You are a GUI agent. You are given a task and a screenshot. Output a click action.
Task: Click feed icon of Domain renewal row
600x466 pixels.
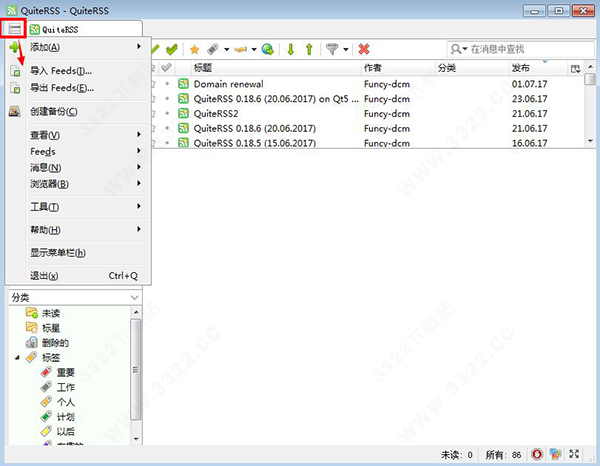184,83
